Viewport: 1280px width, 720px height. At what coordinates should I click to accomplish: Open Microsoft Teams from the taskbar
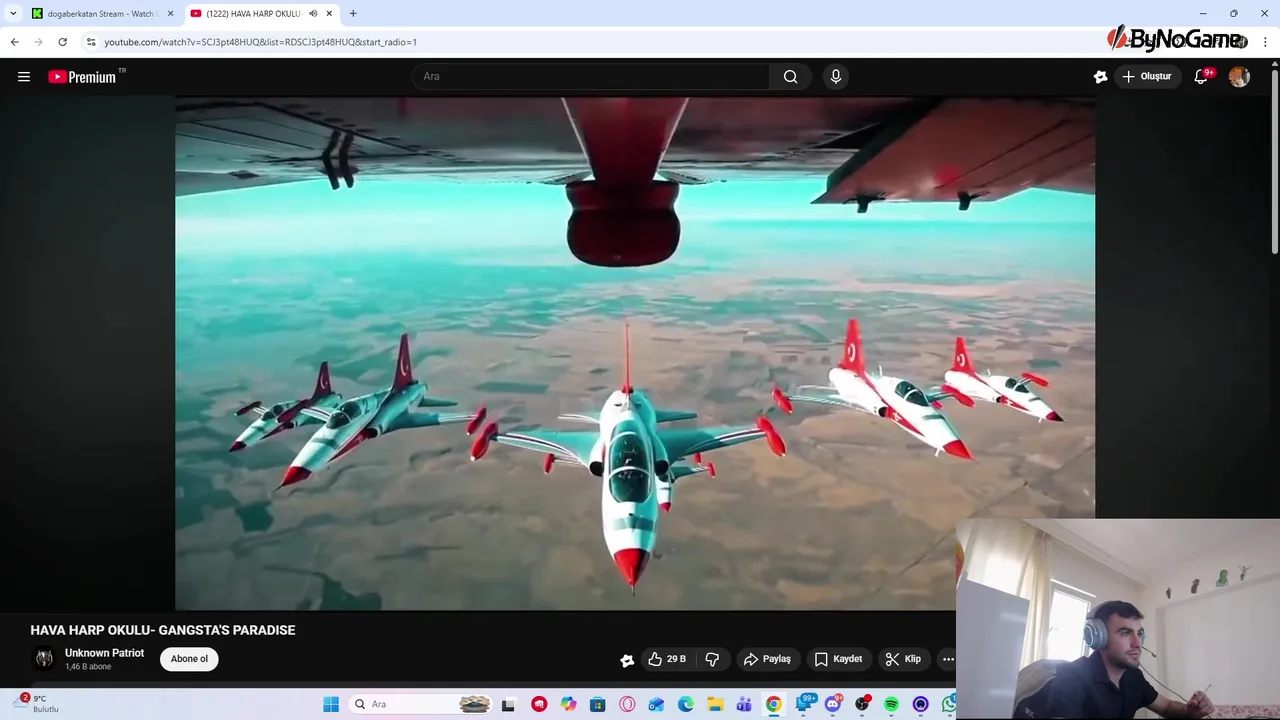pyautogui.click(x=744, y=704)
